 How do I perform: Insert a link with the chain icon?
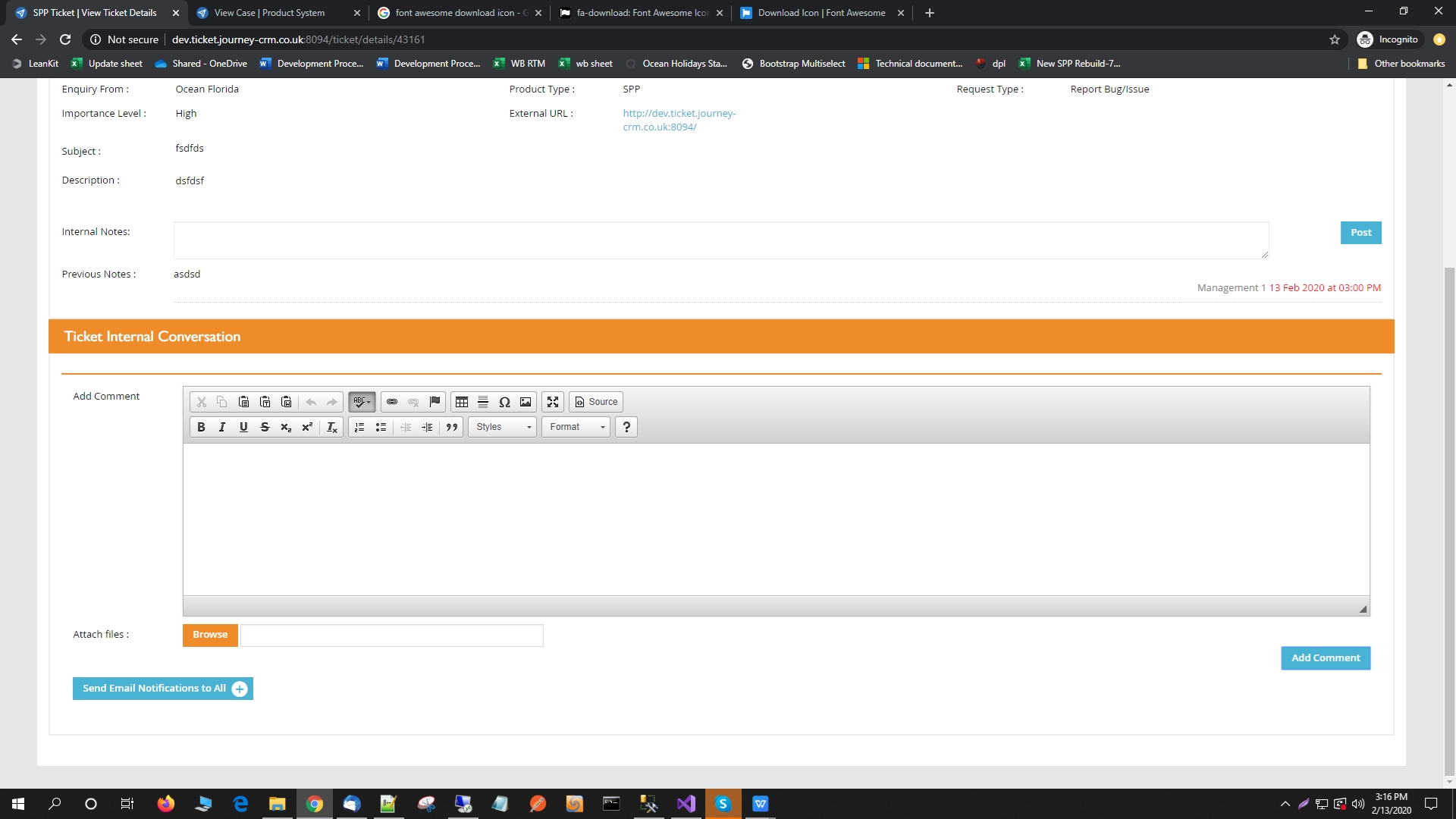point(392,402)
